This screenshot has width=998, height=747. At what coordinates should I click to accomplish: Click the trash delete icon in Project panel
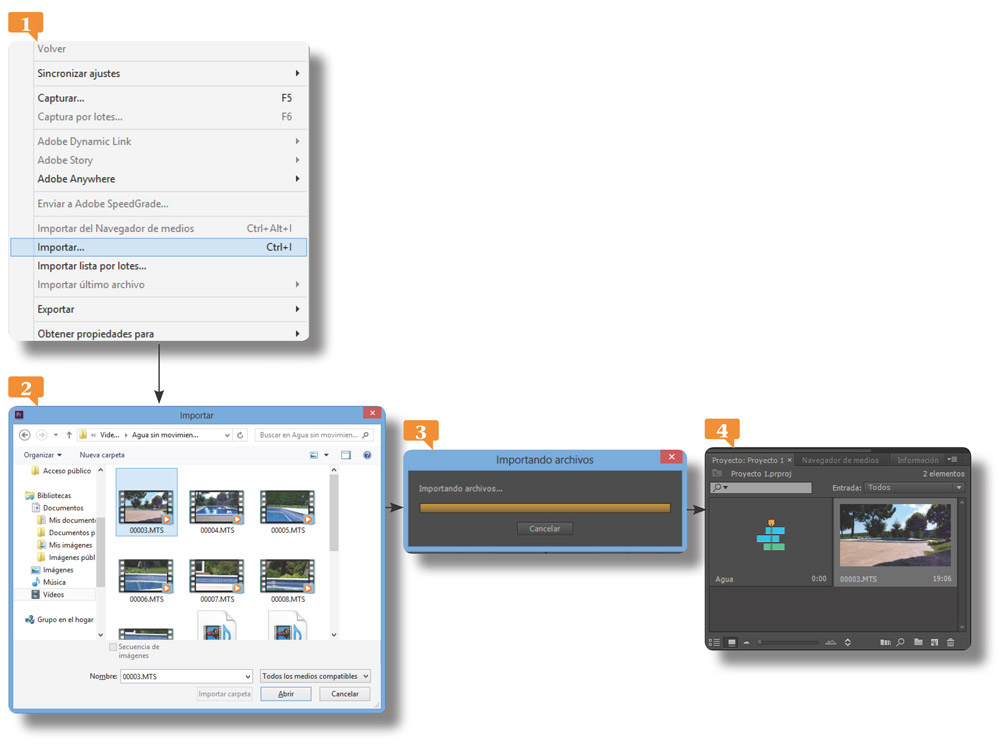tap(950, 642)
